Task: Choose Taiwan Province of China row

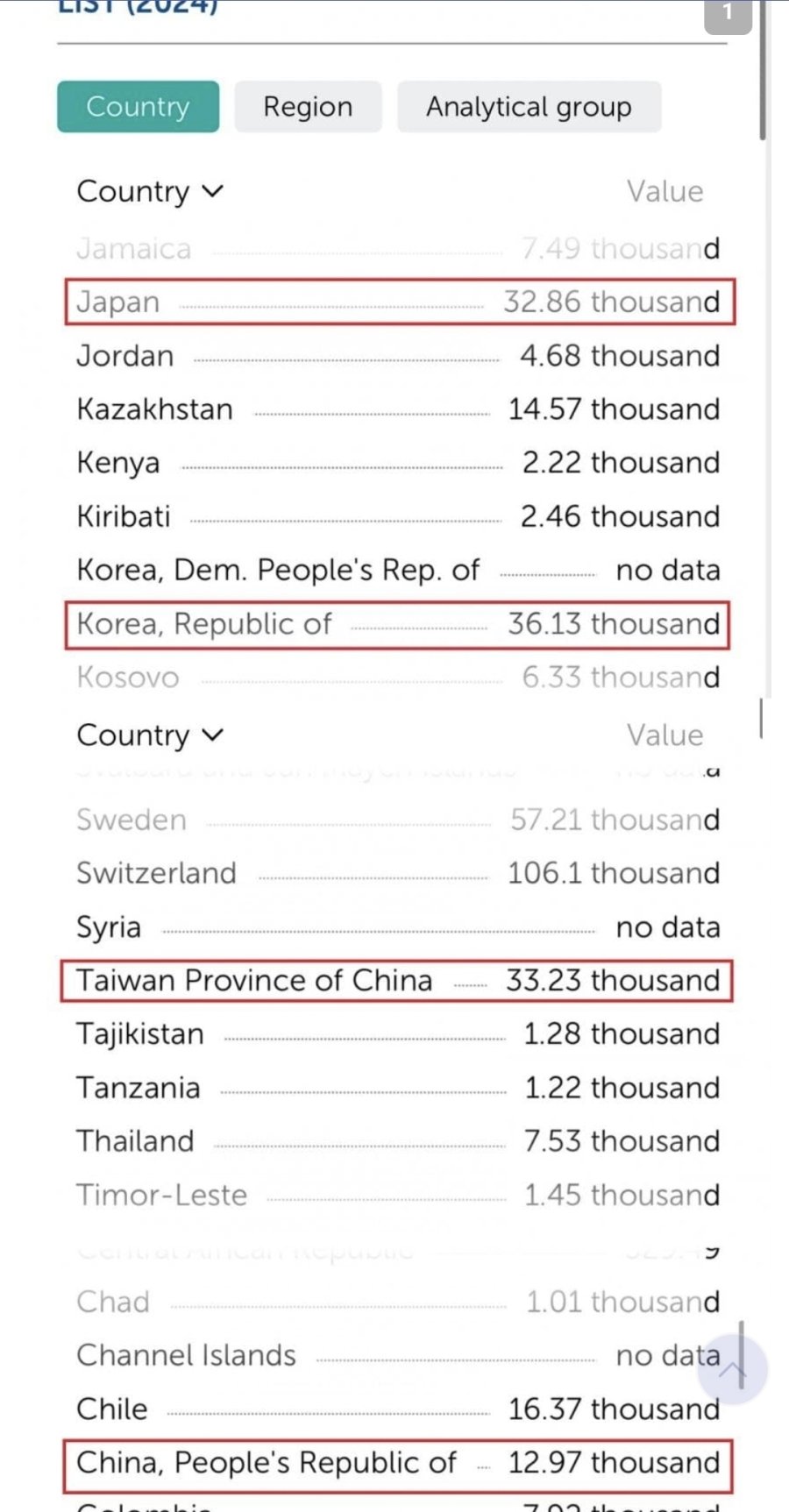Action: pos(396,980)
